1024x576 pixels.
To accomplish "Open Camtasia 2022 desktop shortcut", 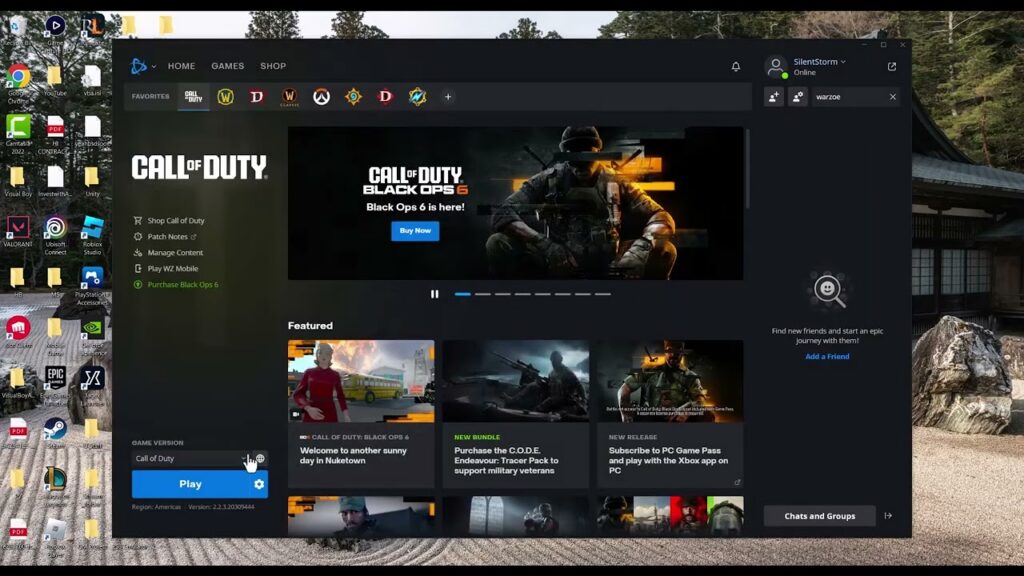I will tap(18, 134).
